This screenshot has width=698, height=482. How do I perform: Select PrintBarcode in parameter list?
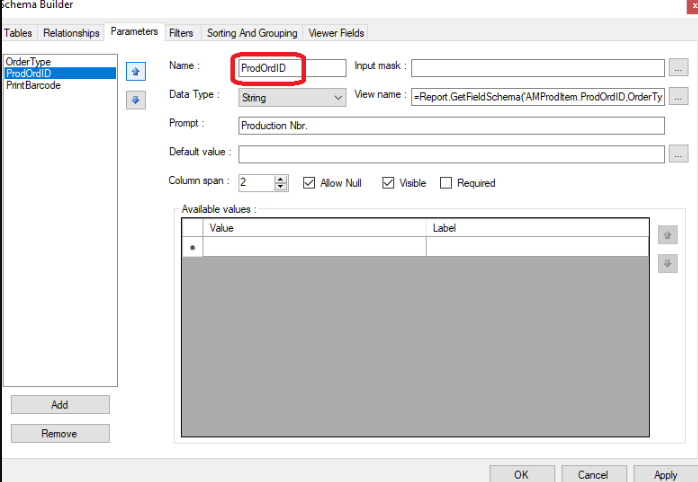pyautogui.click(x=33, y=85)
